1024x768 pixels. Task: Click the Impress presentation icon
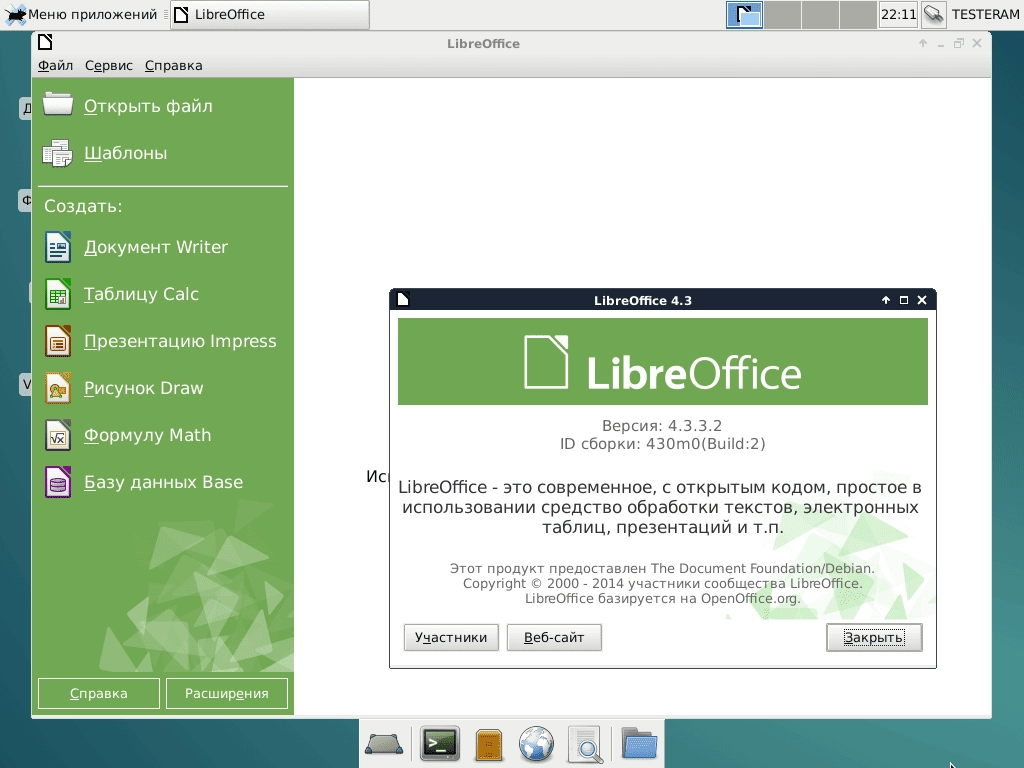[57, 342]
